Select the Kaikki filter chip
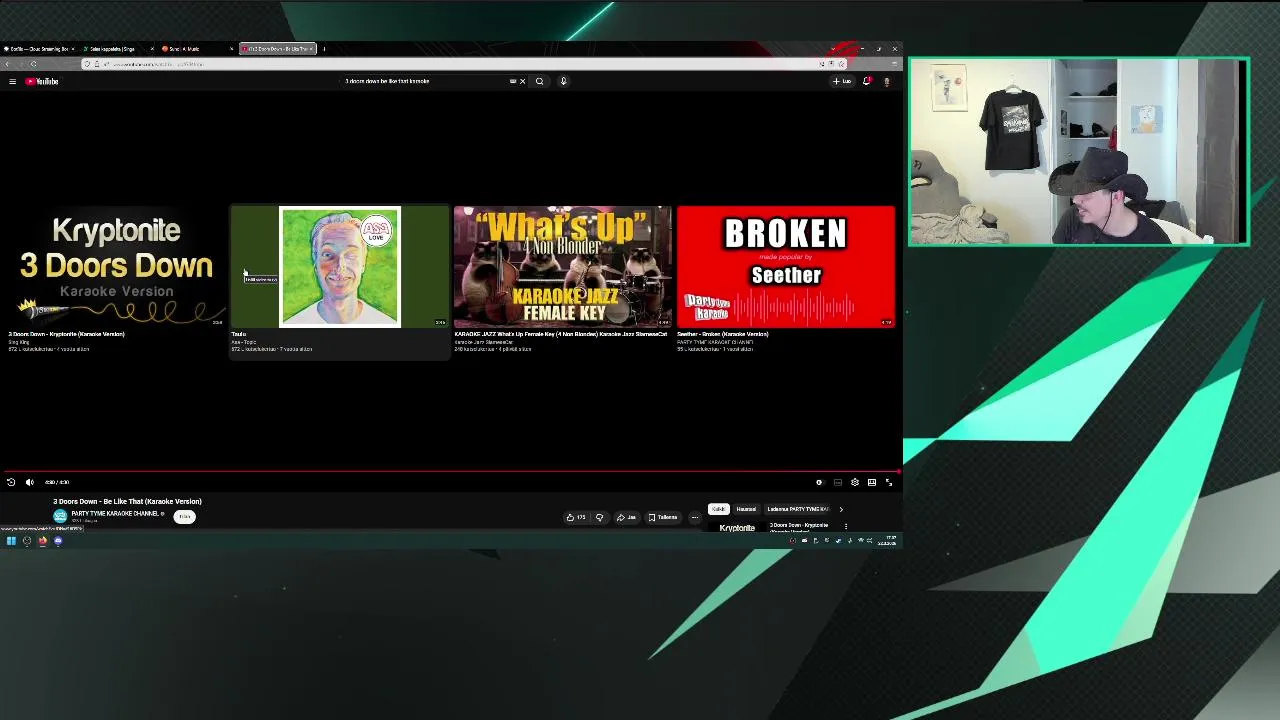The height and width of the screenshot is (720, 1280). point(718,509)
